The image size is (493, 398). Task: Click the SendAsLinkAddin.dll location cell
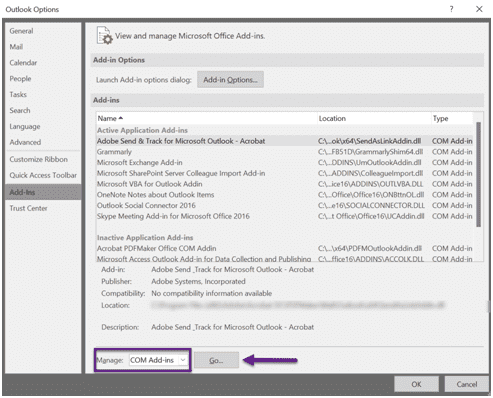point(369,141)
